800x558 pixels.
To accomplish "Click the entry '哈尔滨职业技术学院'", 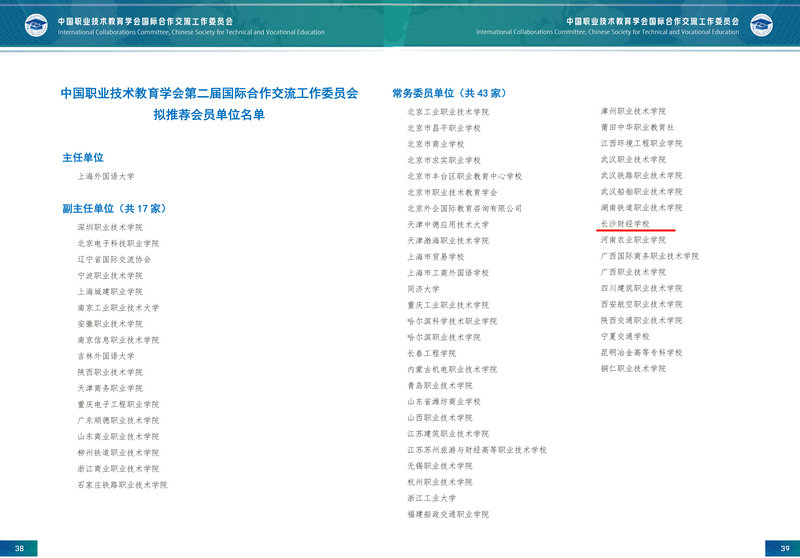I will (x=444, y=337).
